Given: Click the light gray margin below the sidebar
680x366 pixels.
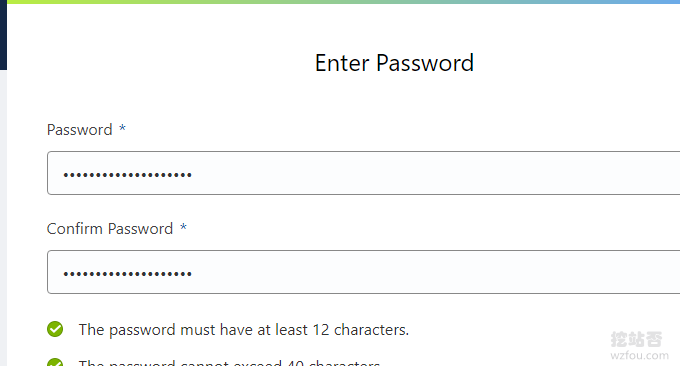Looking at the screenshot, I should [3, 218].
